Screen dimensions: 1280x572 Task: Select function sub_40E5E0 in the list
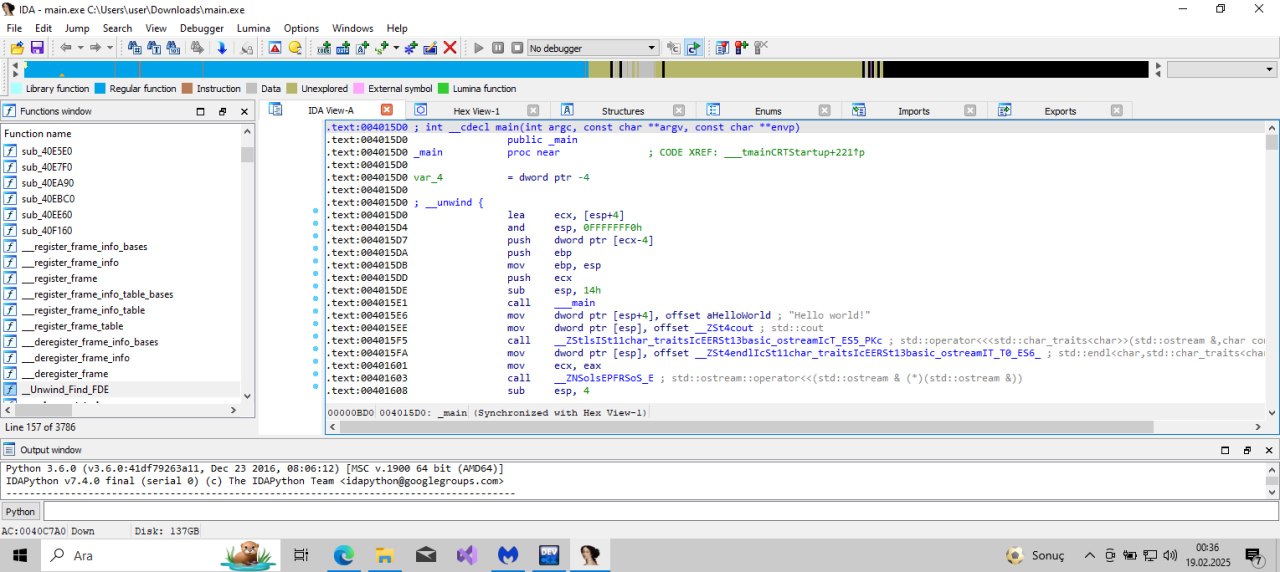click(120, 150)
